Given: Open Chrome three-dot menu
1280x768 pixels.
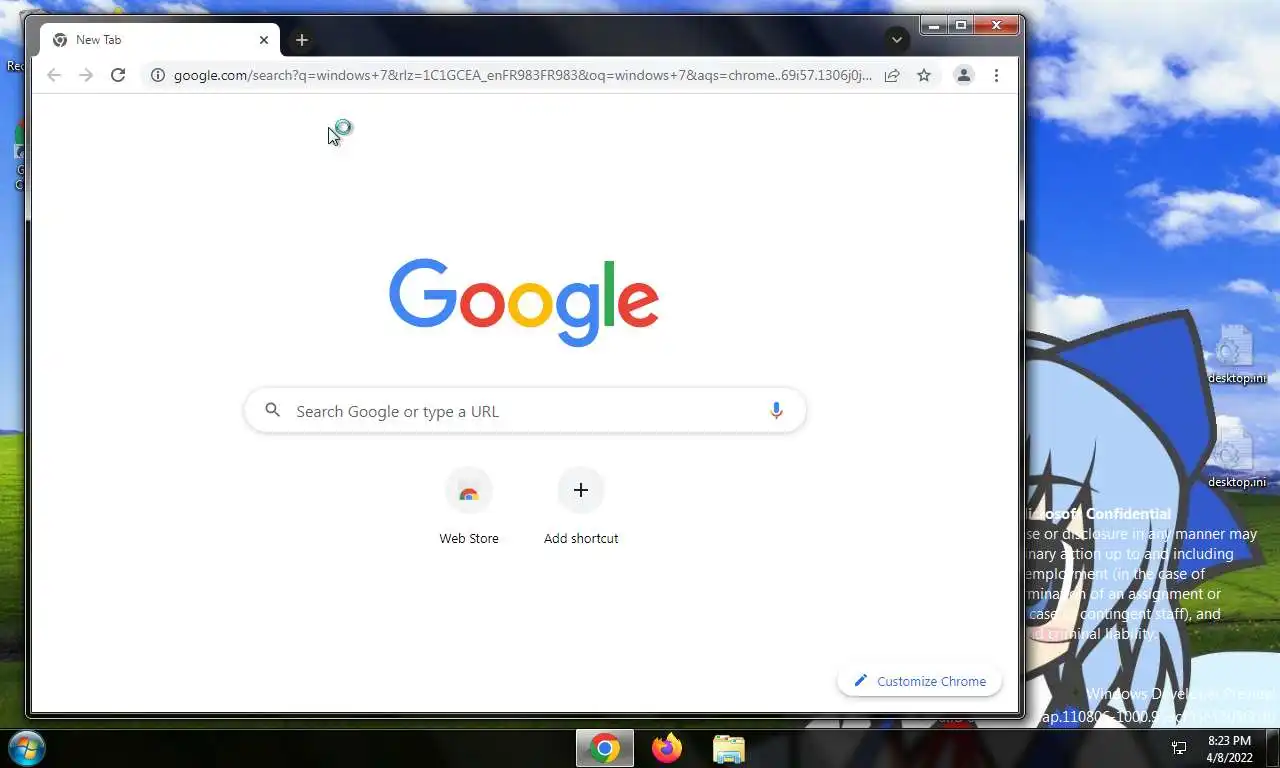Looking at the screenshot, I should [x=996, y=75].
